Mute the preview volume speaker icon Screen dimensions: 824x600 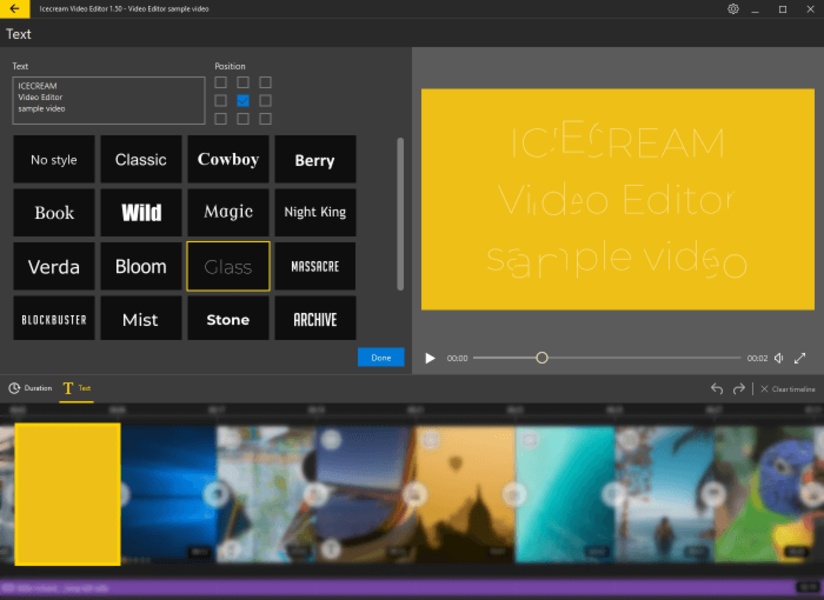[x=779, y=358]
